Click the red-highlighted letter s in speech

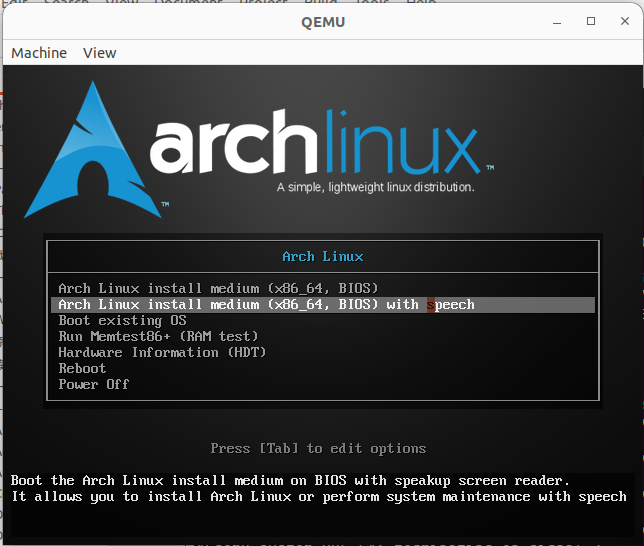[431, 305]
